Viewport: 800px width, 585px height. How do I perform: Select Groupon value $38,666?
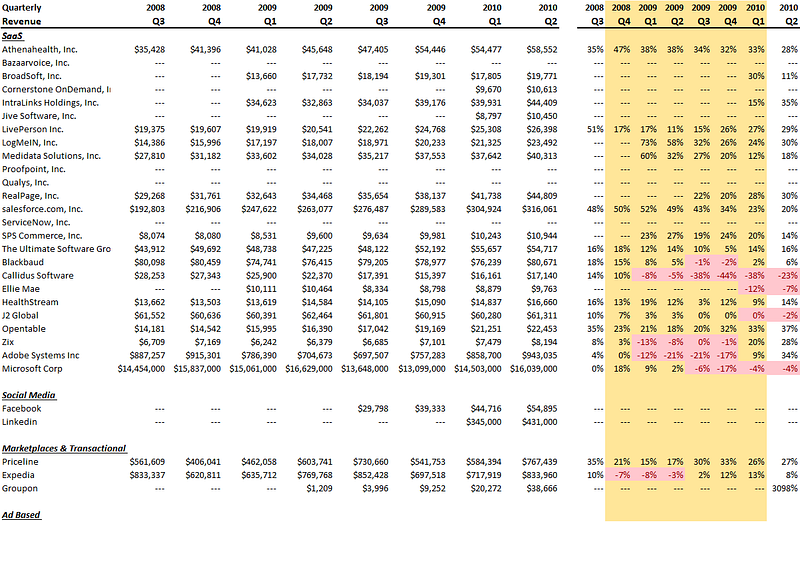[542, 488]
